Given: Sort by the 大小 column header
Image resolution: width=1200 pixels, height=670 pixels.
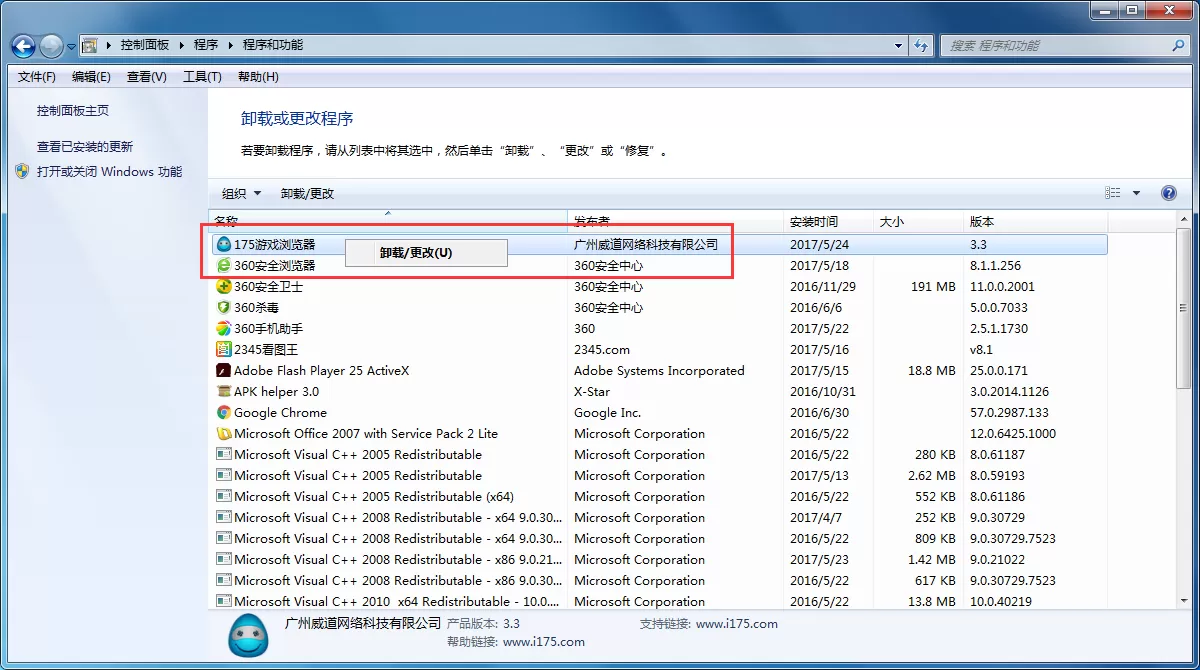Looking at the screenshot, I should tap(918, 221).
